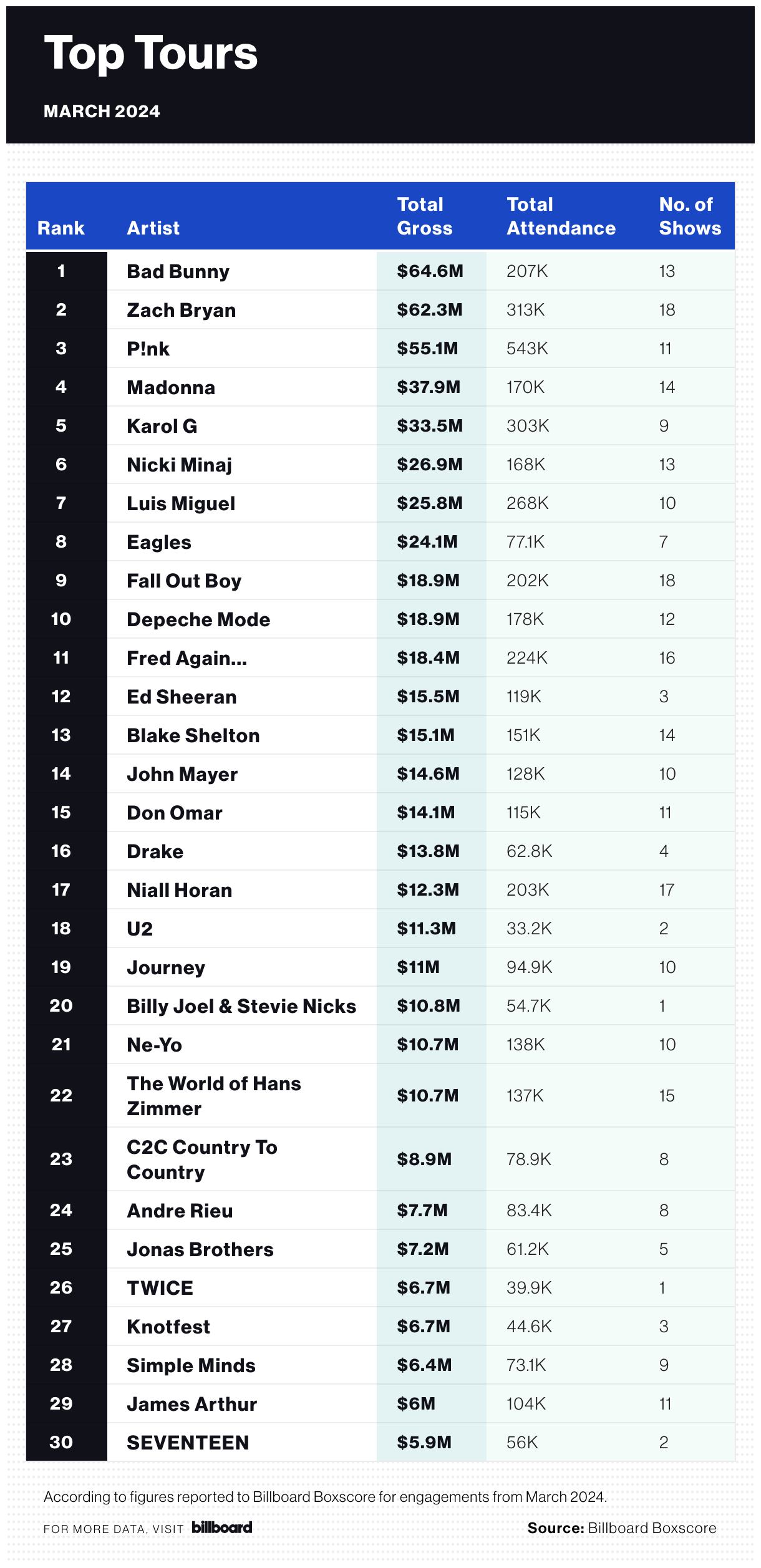Viewport: 761px width, 1568px height.
Task: Click the rank 16 cell for Drake
Action: tap(61, 851)
